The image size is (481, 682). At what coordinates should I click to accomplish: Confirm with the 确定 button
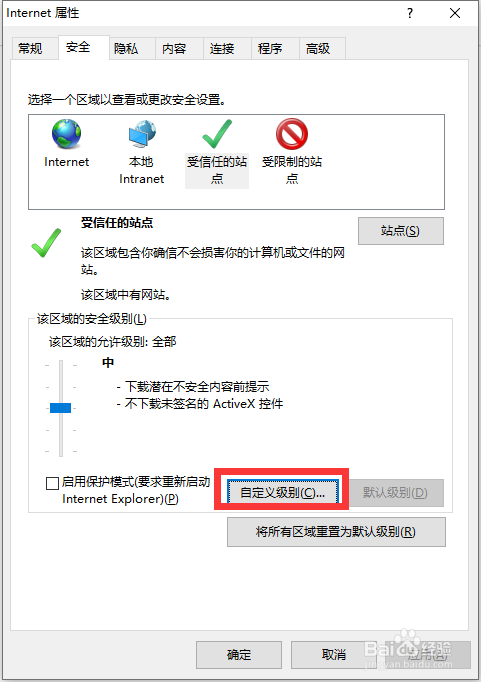[239, 655]
